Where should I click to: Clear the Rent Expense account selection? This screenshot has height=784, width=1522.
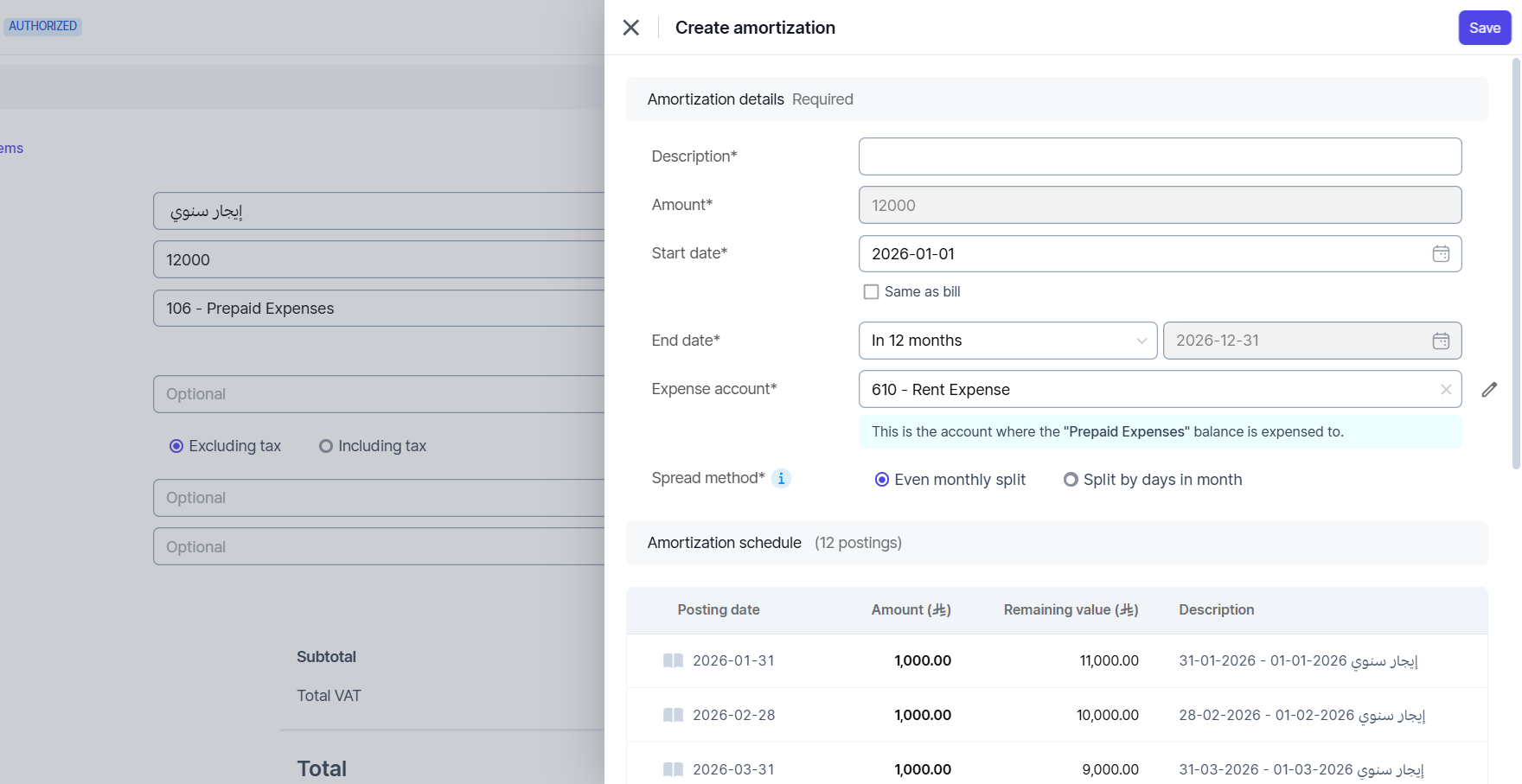(1446, 390)
